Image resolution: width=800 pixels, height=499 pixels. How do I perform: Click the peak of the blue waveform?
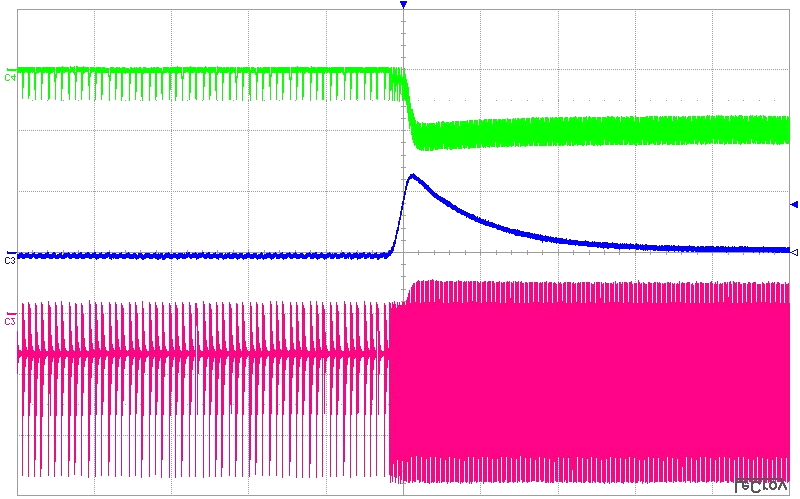[x=413, y=176]
